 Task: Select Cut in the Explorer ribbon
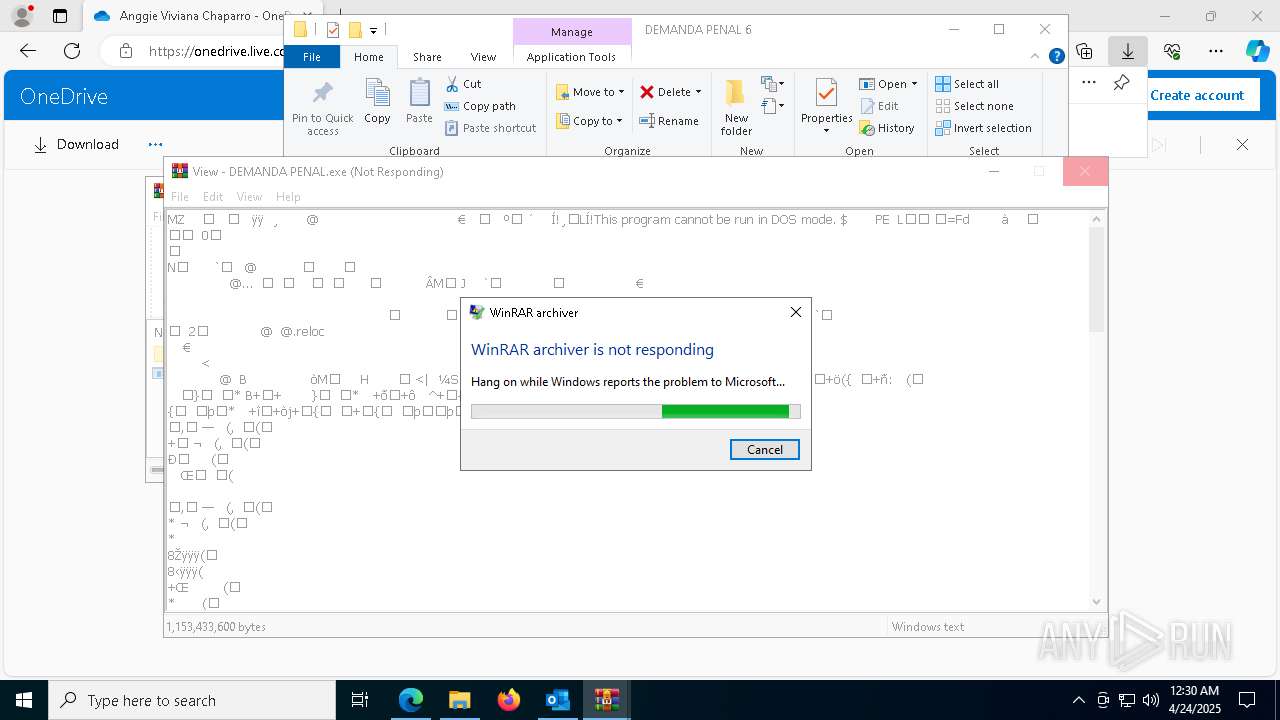(x=463, y=84)
